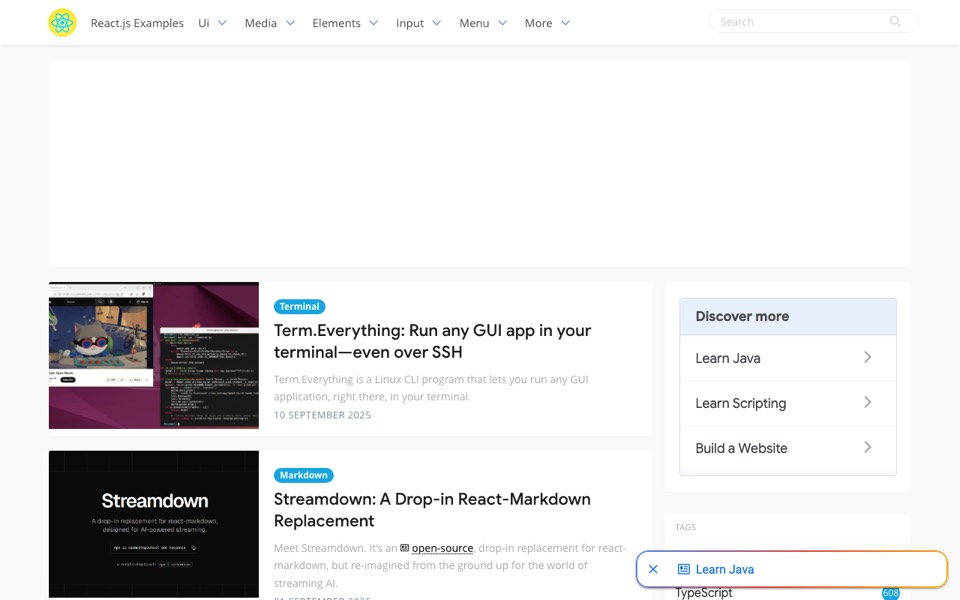Open the Ui menu item
The height and width of the screenshot is (600, 960).
pyautogui.click(x=204, y=23)
